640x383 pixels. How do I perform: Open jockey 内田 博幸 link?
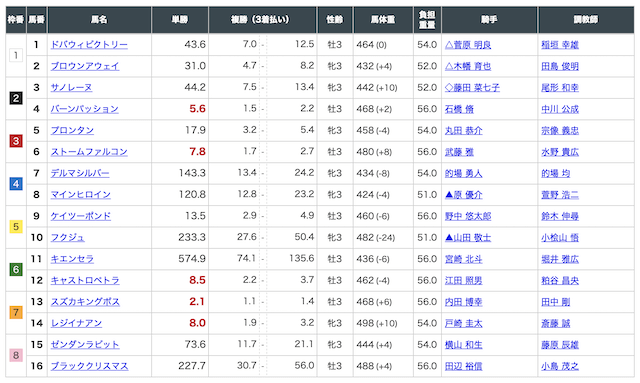click(x=464, y=302)
